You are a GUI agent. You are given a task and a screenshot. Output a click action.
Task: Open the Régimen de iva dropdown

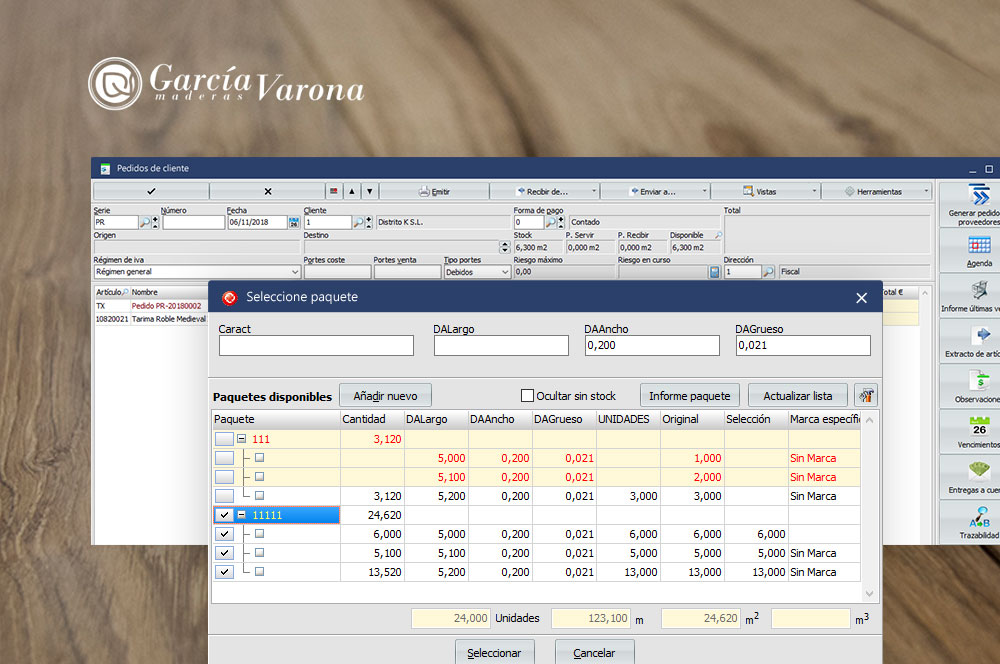point(294,272)
